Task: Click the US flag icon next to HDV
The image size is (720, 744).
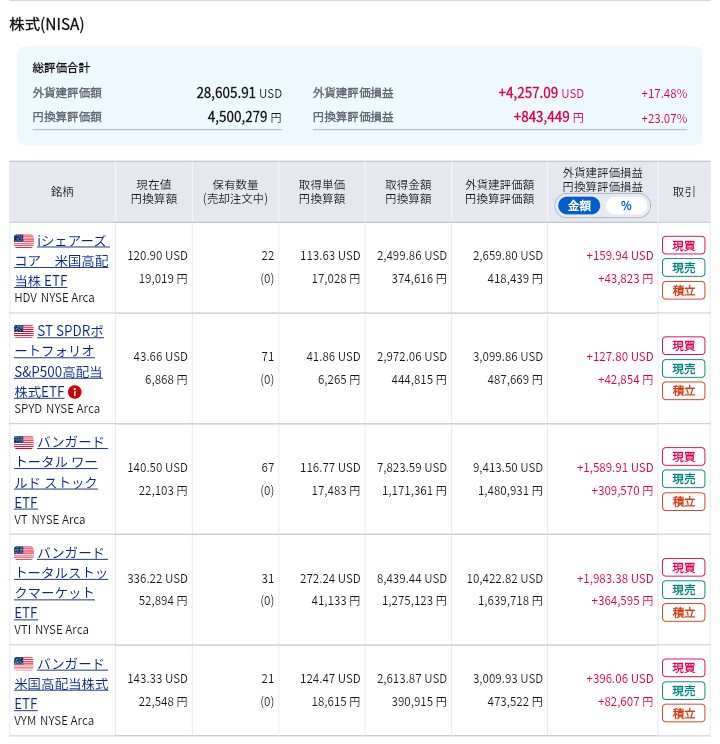Action: (x=24, y=241)
